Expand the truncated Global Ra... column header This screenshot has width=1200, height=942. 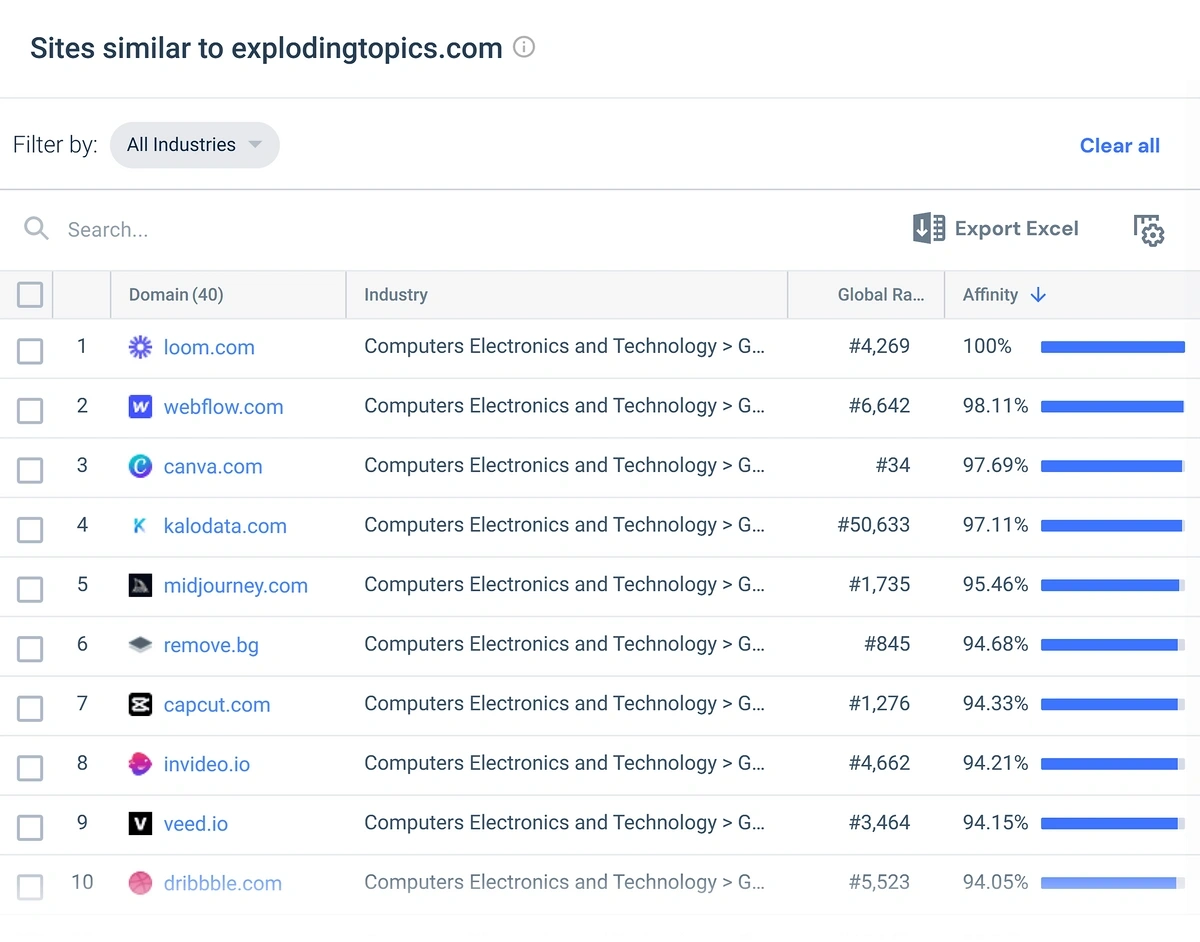point(881,294)
